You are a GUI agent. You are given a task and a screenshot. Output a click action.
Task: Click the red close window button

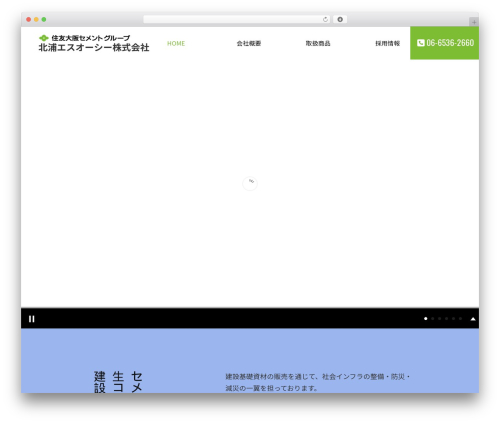click(29, 19)
